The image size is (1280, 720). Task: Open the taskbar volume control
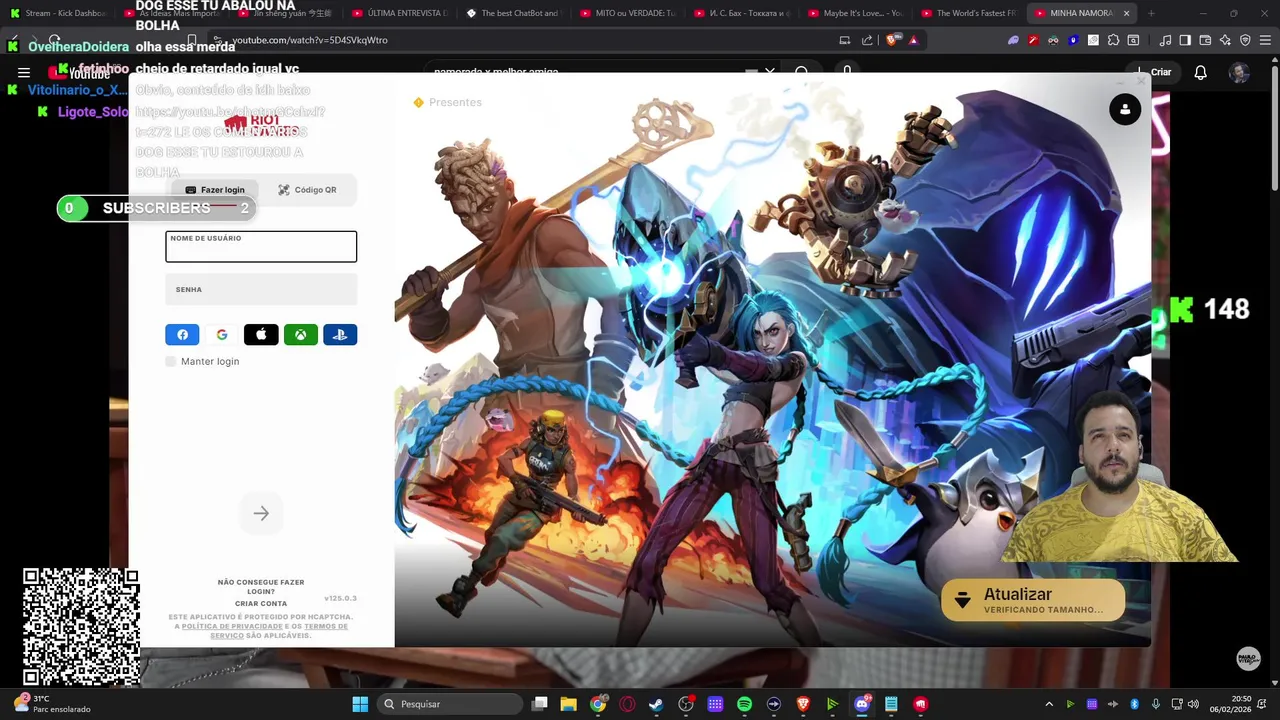pos(1193,704)
